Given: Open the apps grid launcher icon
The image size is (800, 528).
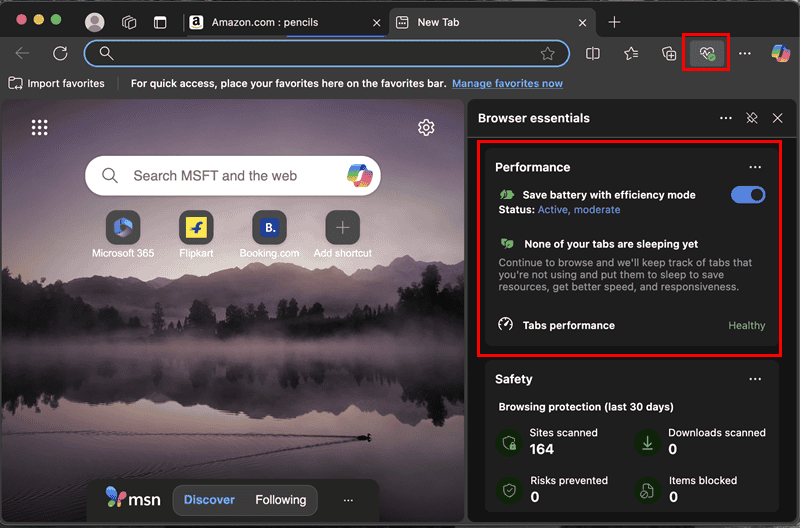Looking at the screenshot, I should (x=40, y=127).
